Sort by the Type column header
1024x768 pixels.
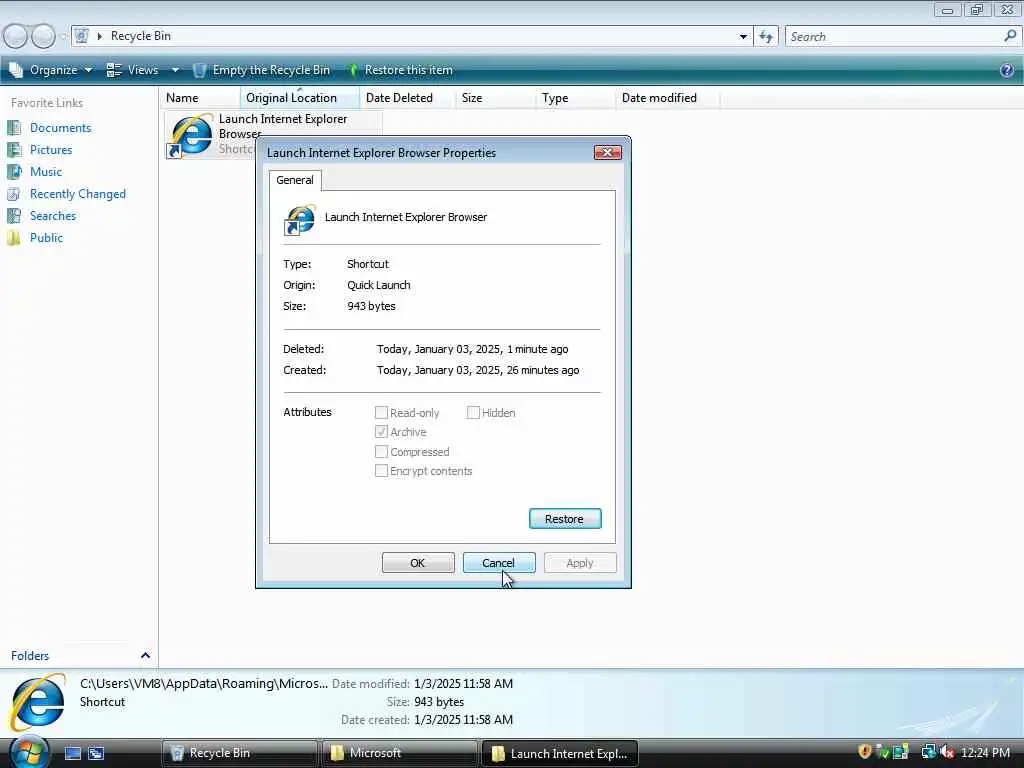coord(575,98)
